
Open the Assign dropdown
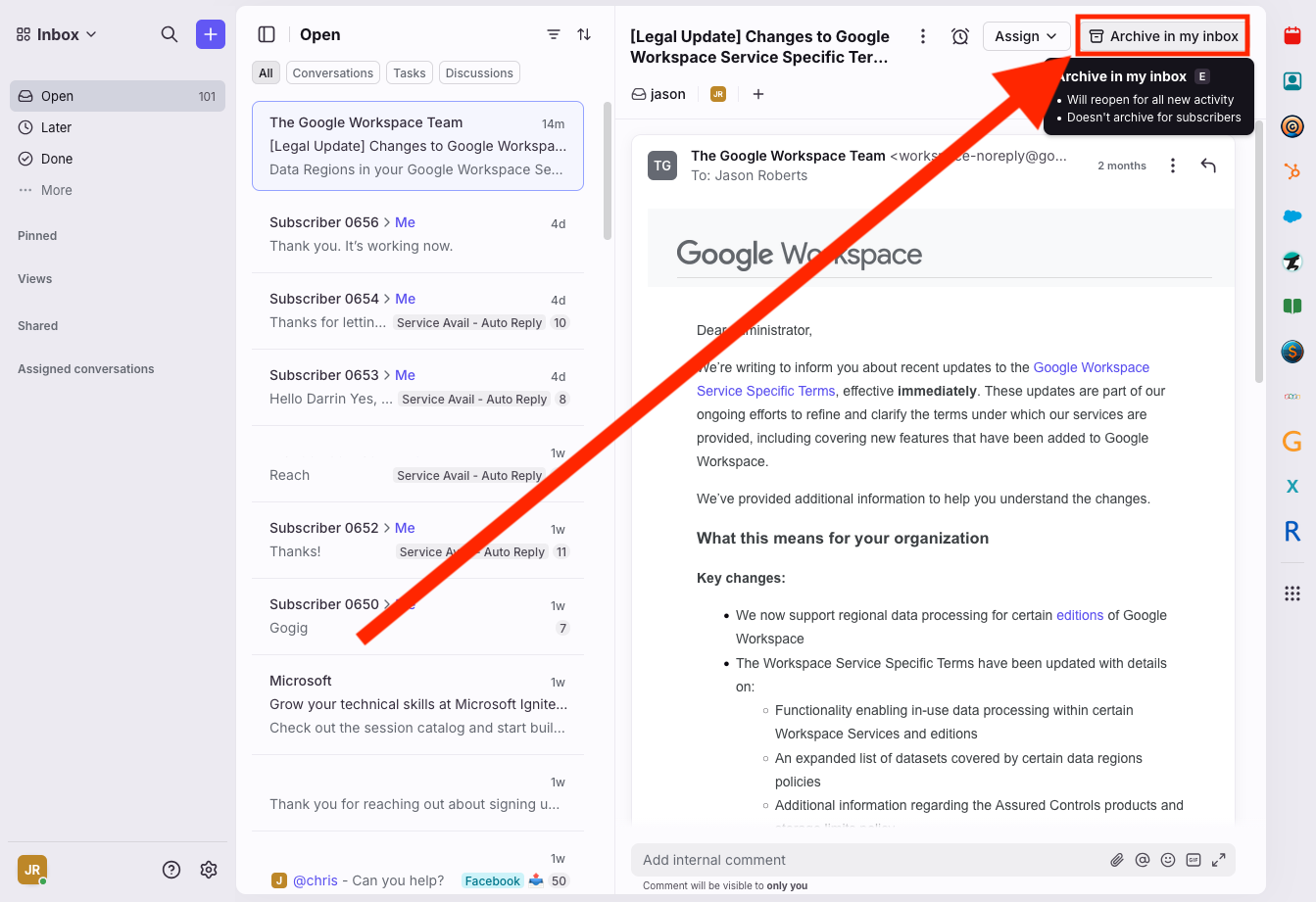pyautogui.click(x=1025, y=36)
